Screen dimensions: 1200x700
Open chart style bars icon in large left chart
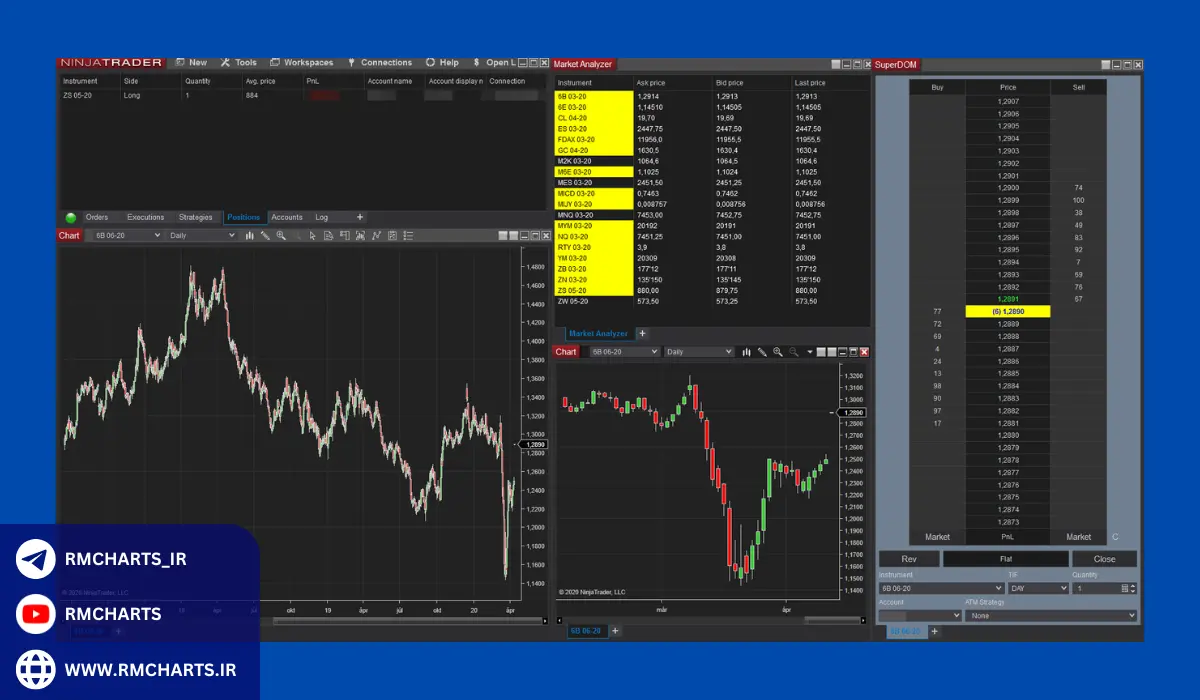[248, 236]
